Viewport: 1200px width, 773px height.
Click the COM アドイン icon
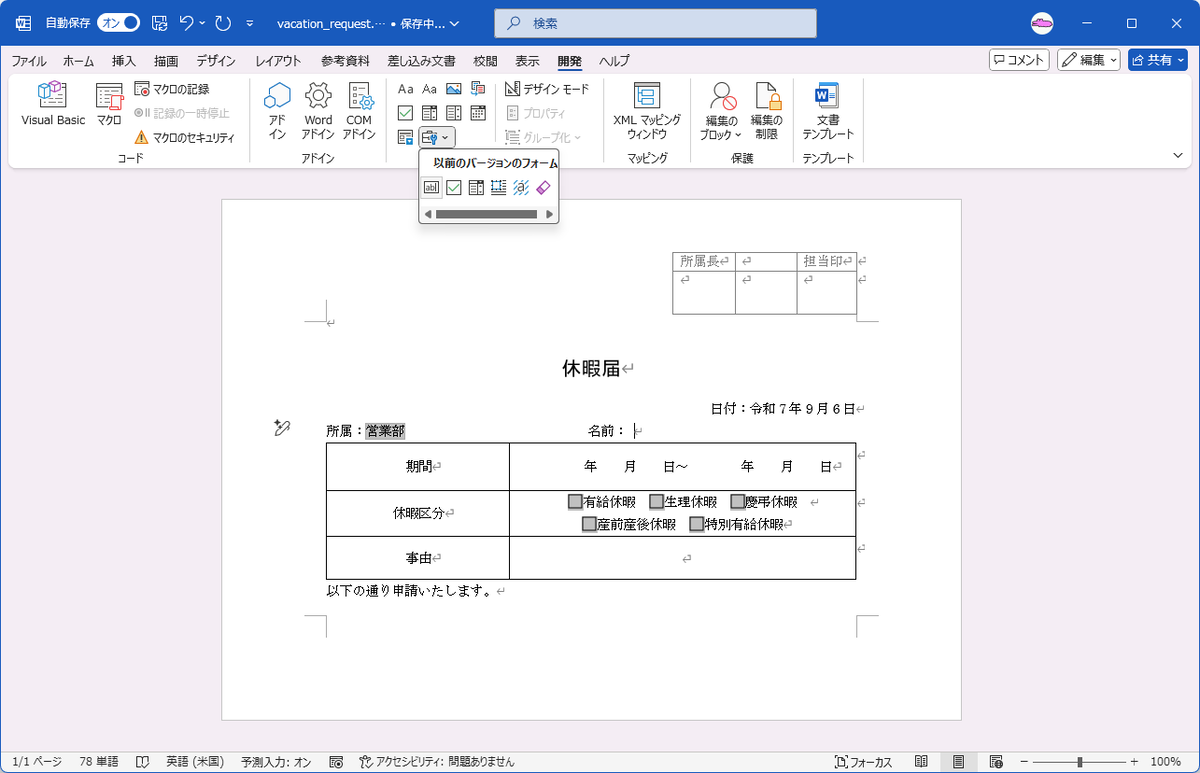358,104
